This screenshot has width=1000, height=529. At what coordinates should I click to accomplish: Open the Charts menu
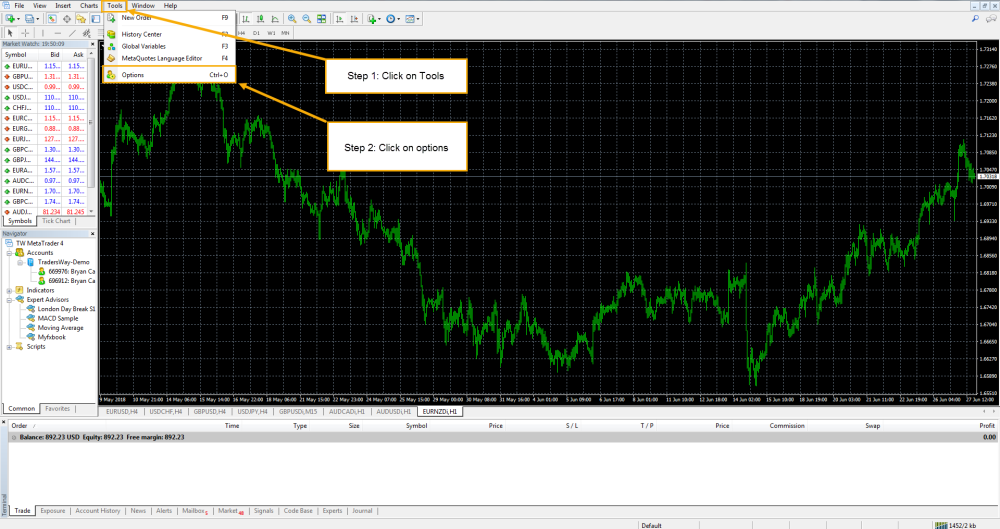89,6
